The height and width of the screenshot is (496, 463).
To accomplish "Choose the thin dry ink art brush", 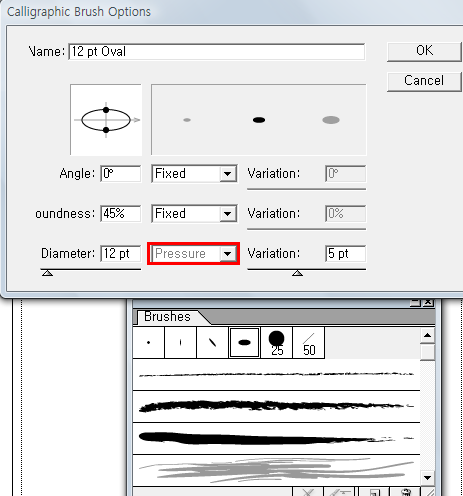I will 276,375.
